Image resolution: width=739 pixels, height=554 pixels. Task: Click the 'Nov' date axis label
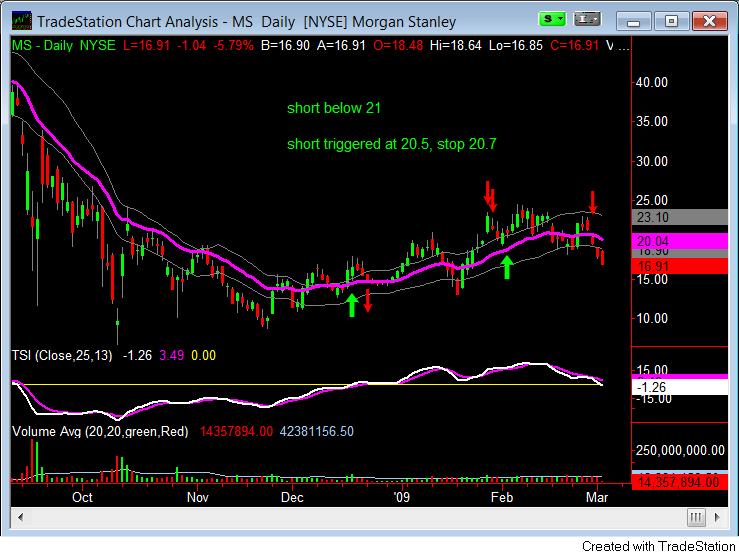(197, 497)
